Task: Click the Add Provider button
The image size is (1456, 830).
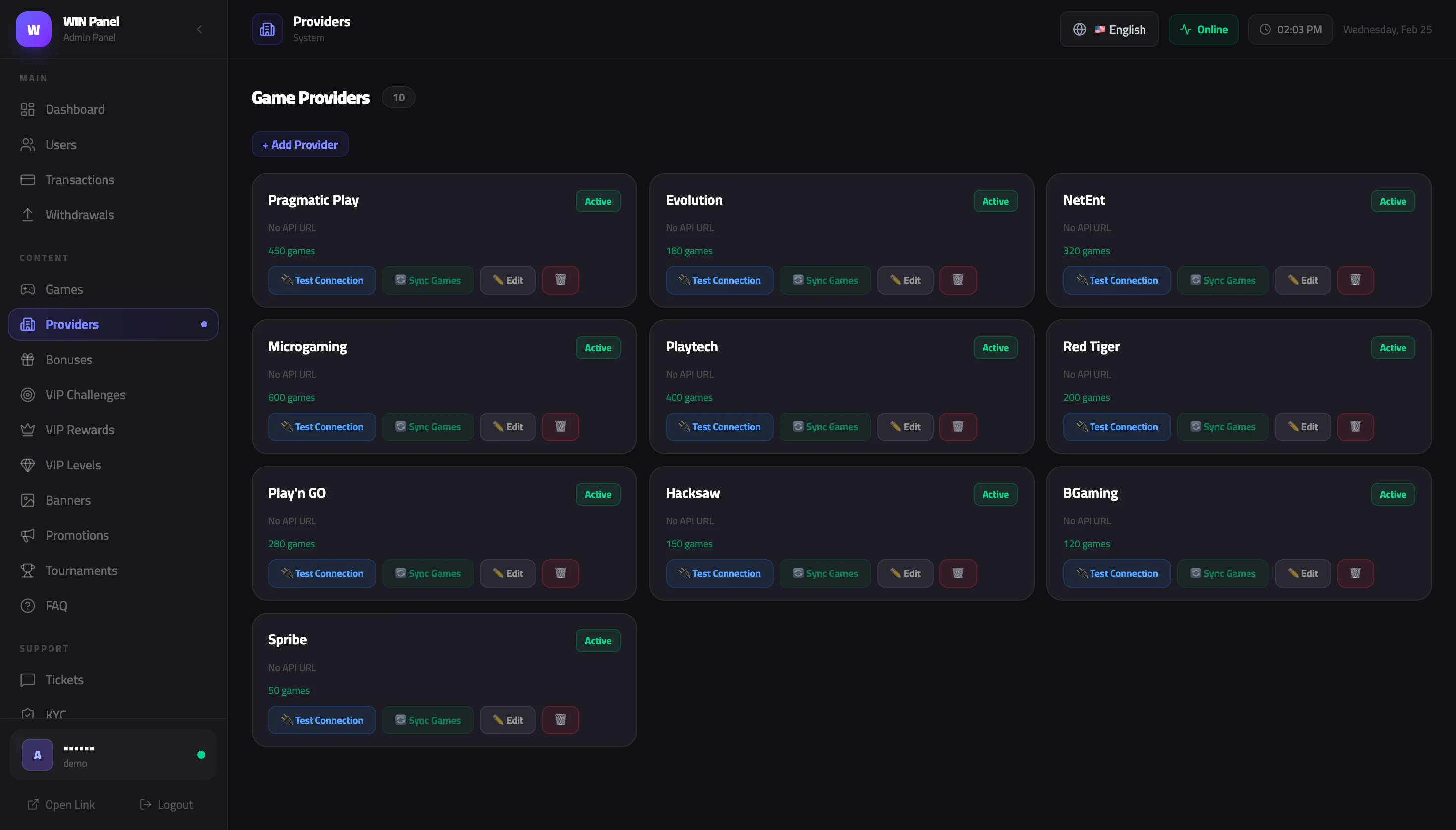Action: pyautogui.click(x=300, y=144)
